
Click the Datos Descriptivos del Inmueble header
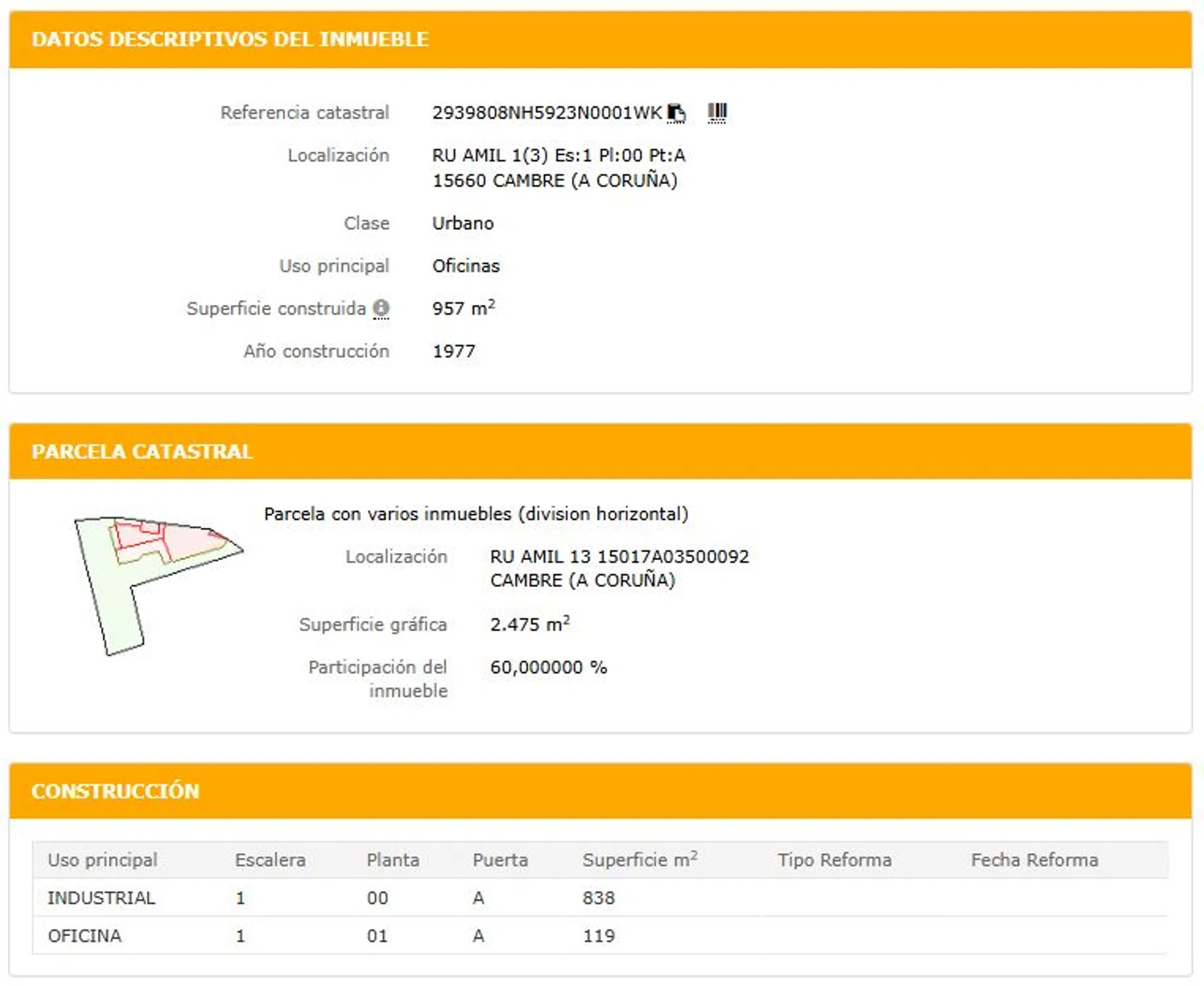[230, 39]
